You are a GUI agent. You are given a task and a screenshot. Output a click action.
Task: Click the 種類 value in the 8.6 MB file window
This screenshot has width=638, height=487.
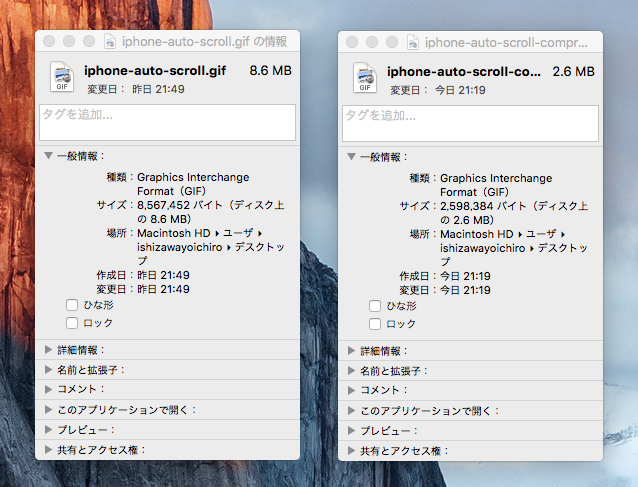tap(193, 184)
